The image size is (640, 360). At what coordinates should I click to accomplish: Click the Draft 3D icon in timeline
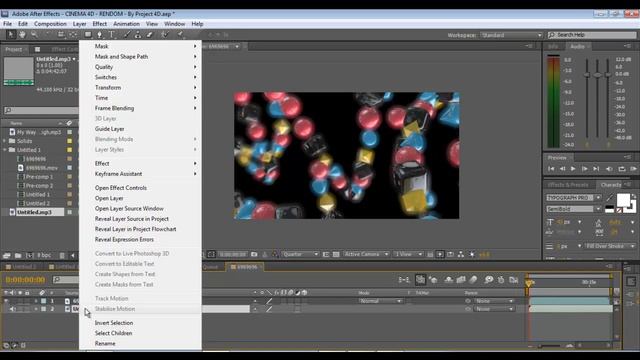(433, 280)
